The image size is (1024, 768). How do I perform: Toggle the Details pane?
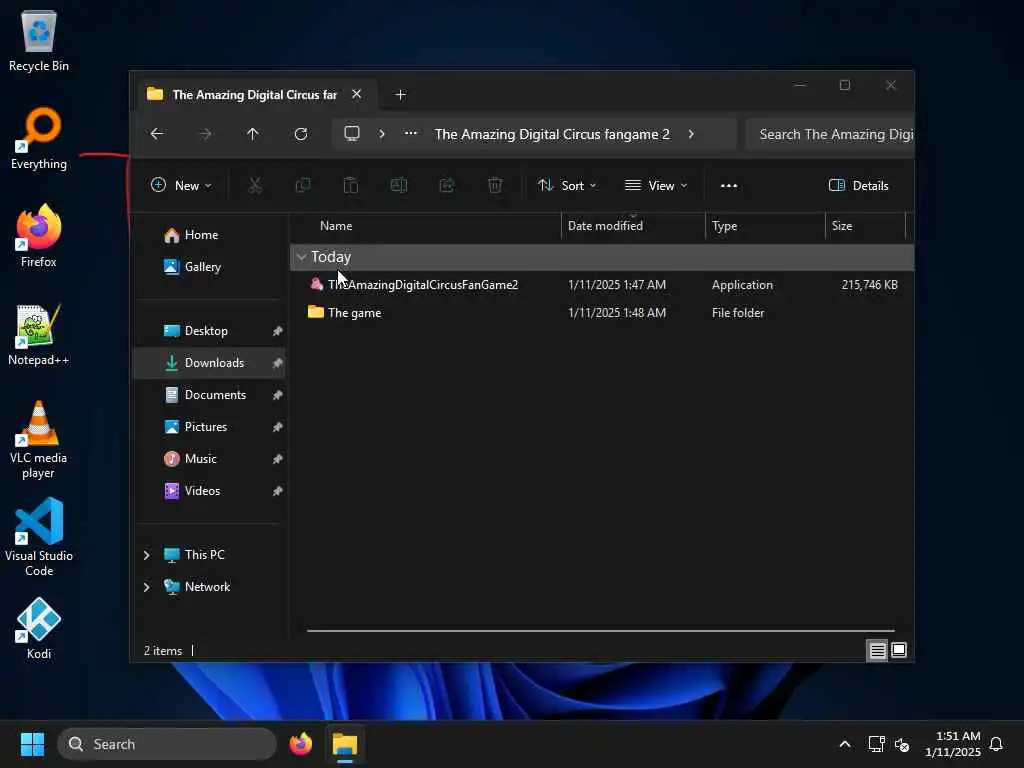[859, 185]
